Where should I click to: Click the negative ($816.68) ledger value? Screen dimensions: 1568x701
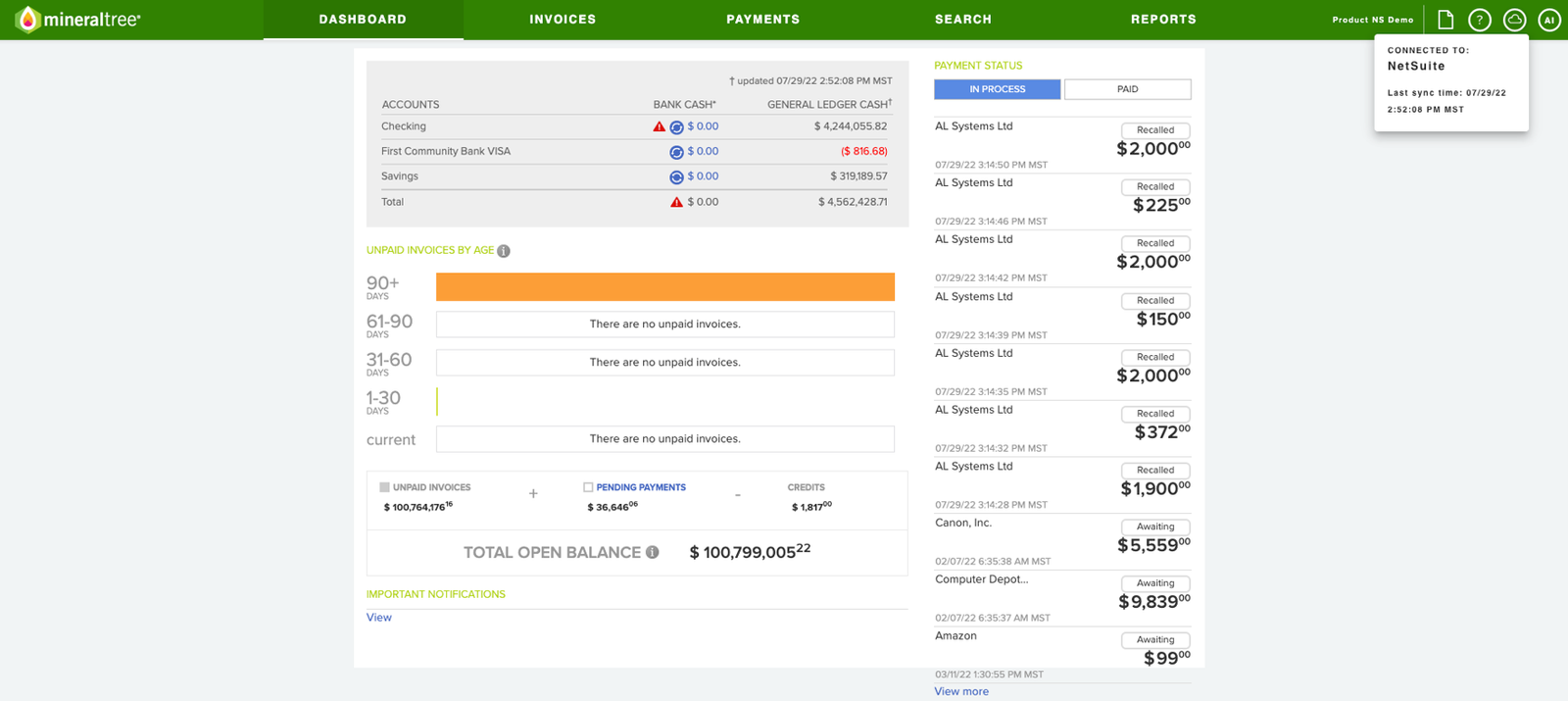[x=864, y=151]
